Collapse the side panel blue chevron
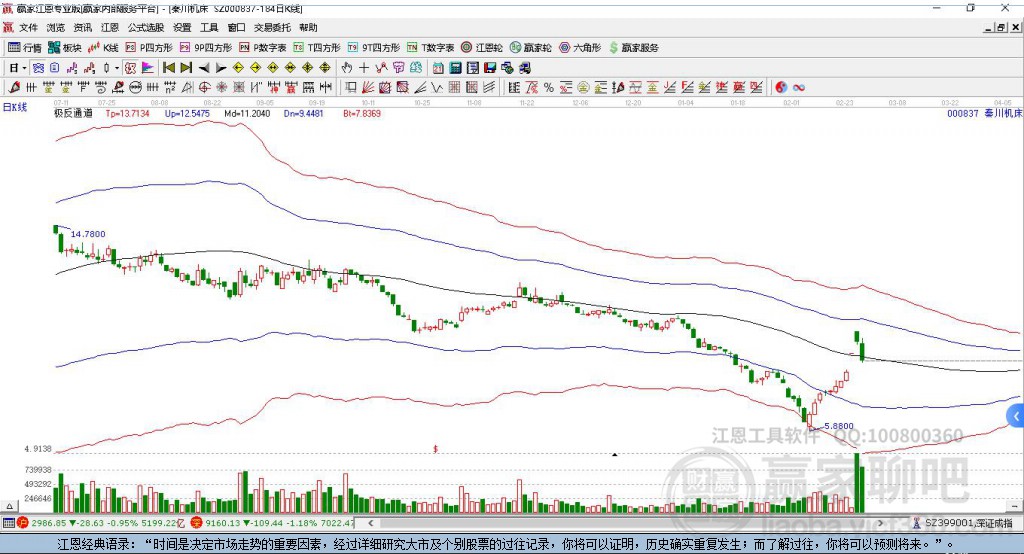Screen dimensions: 1024x554 [1016, 416]
